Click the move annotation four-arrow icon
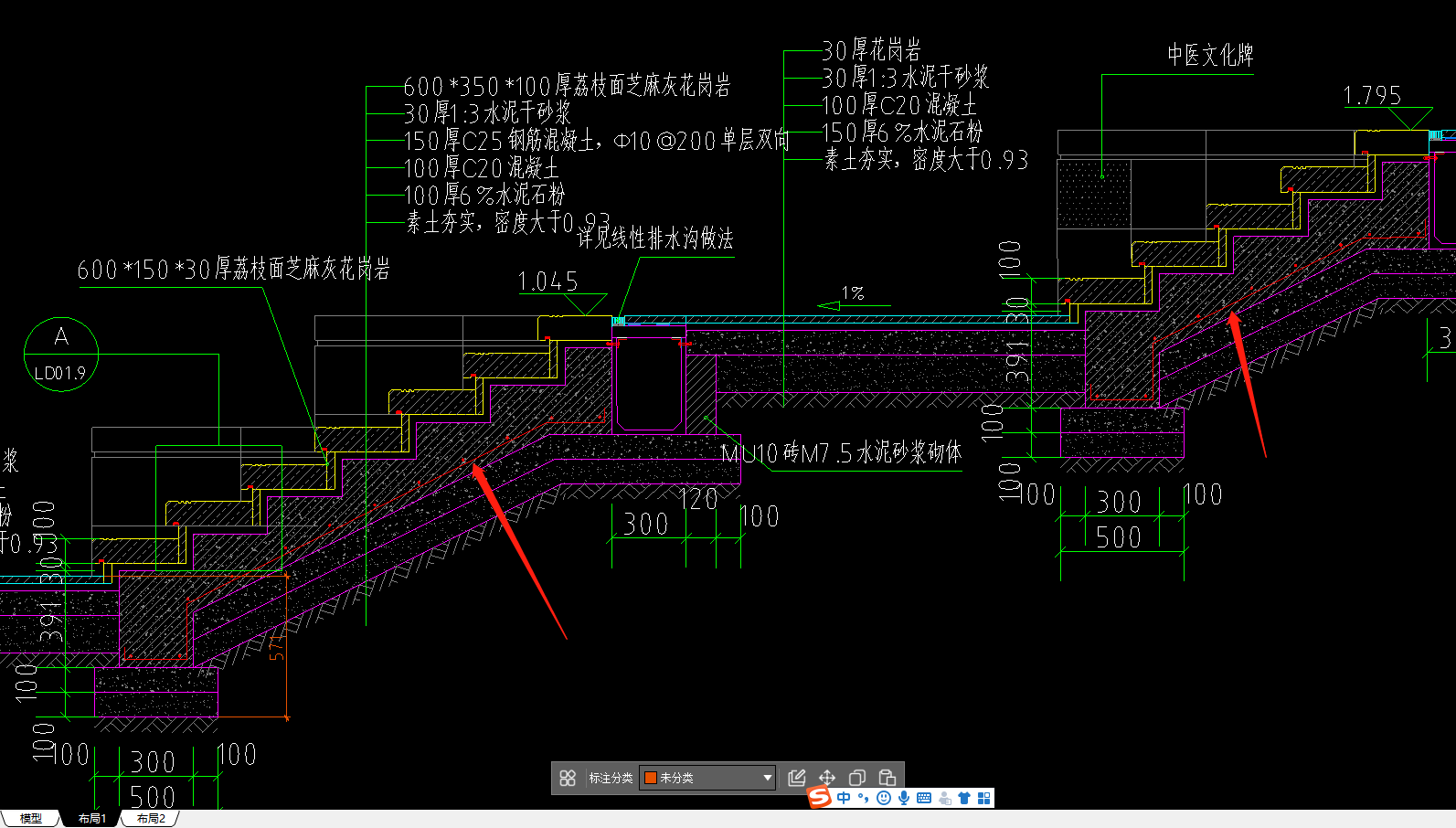The height and width of the screenshot is (828, 1456). pyautogui.click(x=827, y=778)
